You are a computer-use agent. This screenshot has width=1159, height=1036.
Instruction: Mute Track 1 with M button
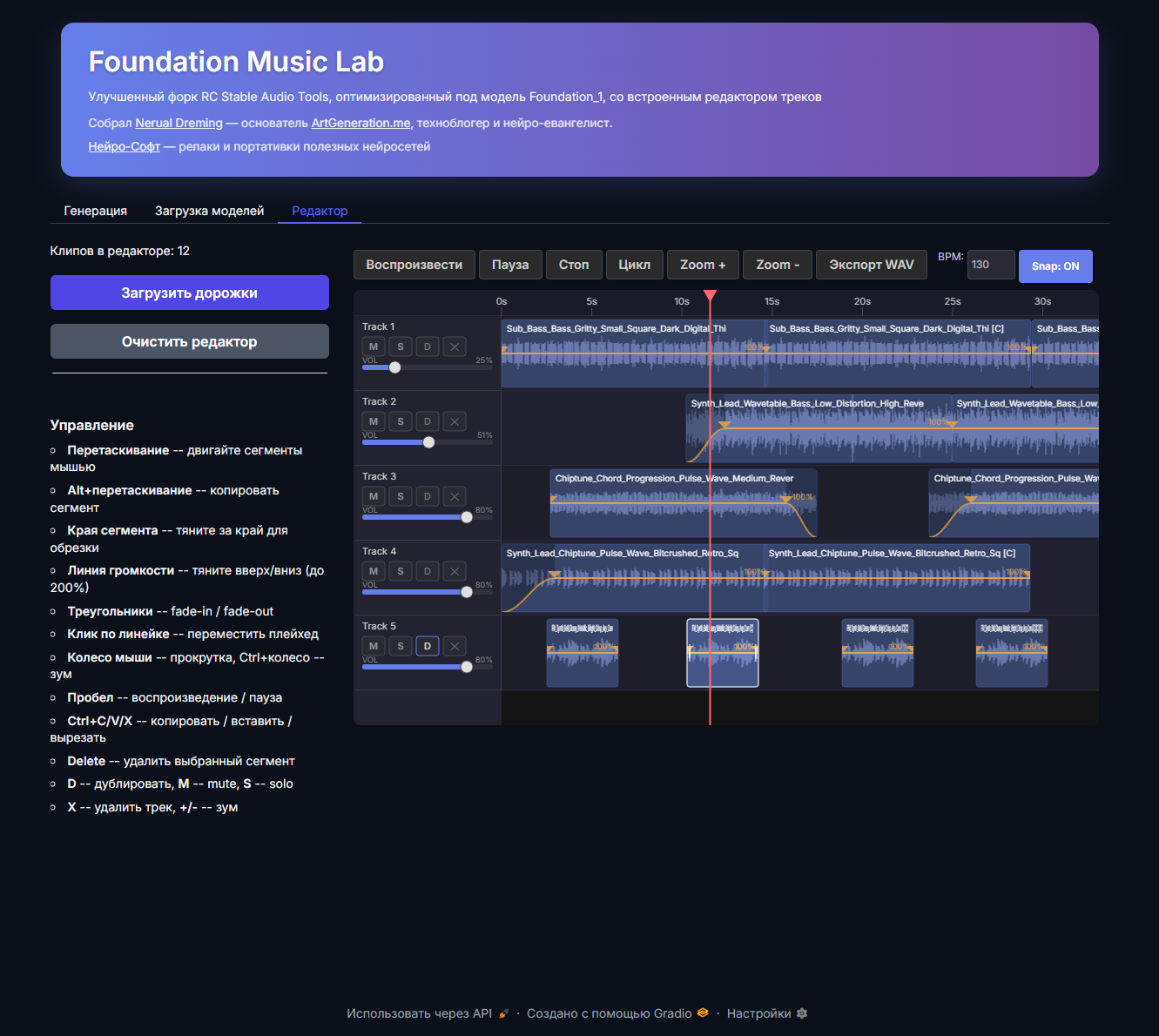coord(374,346)
